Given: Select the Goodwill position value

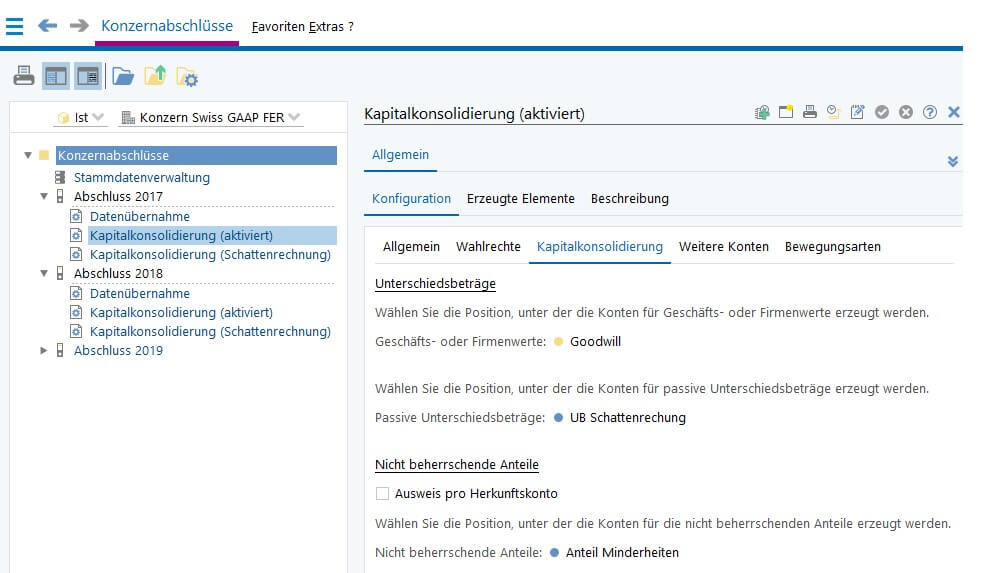Looking at the screenshot, I should pos(595,341).
